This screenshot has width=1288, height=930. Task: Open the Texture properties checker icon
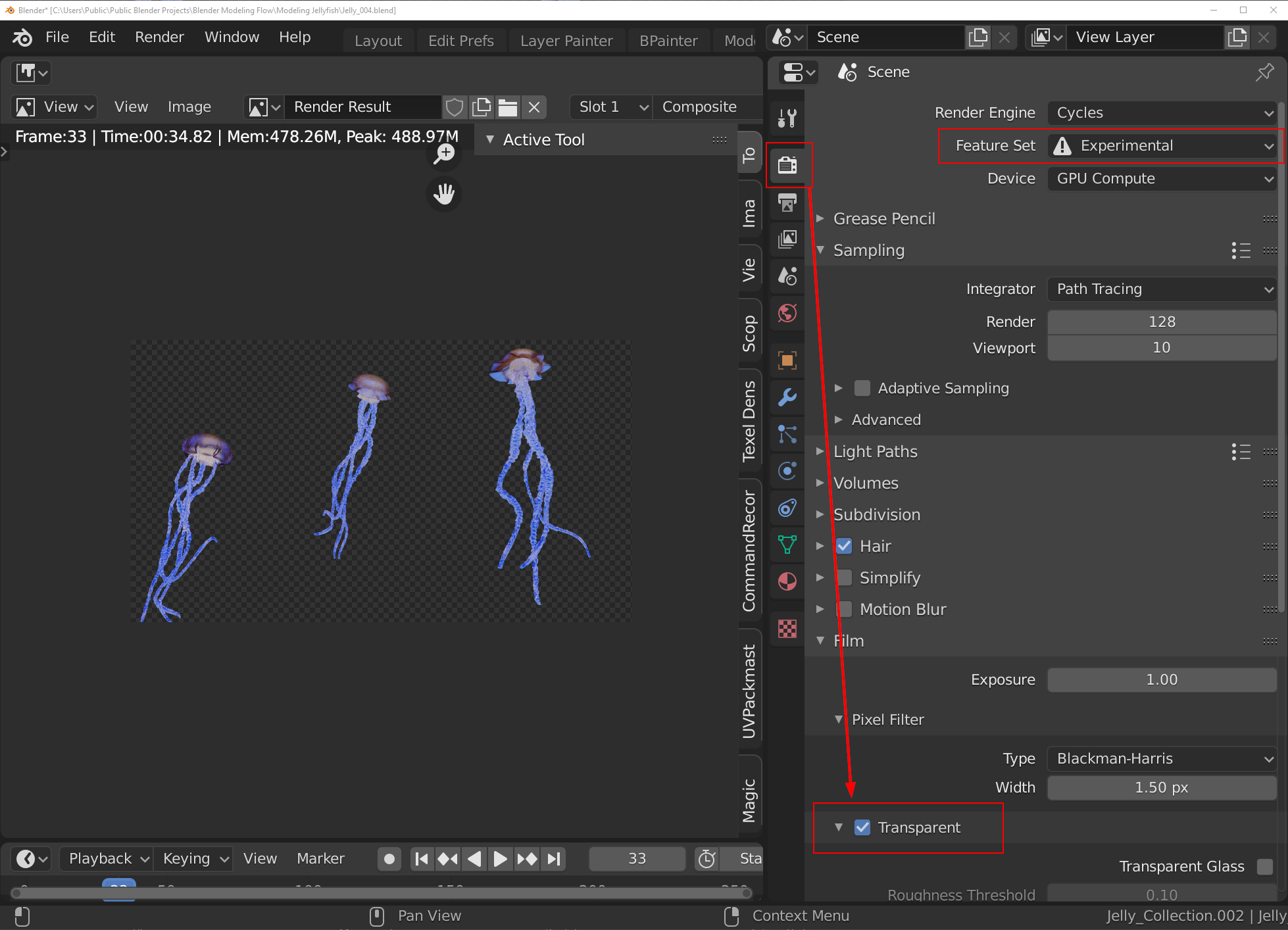pos(787,629)
